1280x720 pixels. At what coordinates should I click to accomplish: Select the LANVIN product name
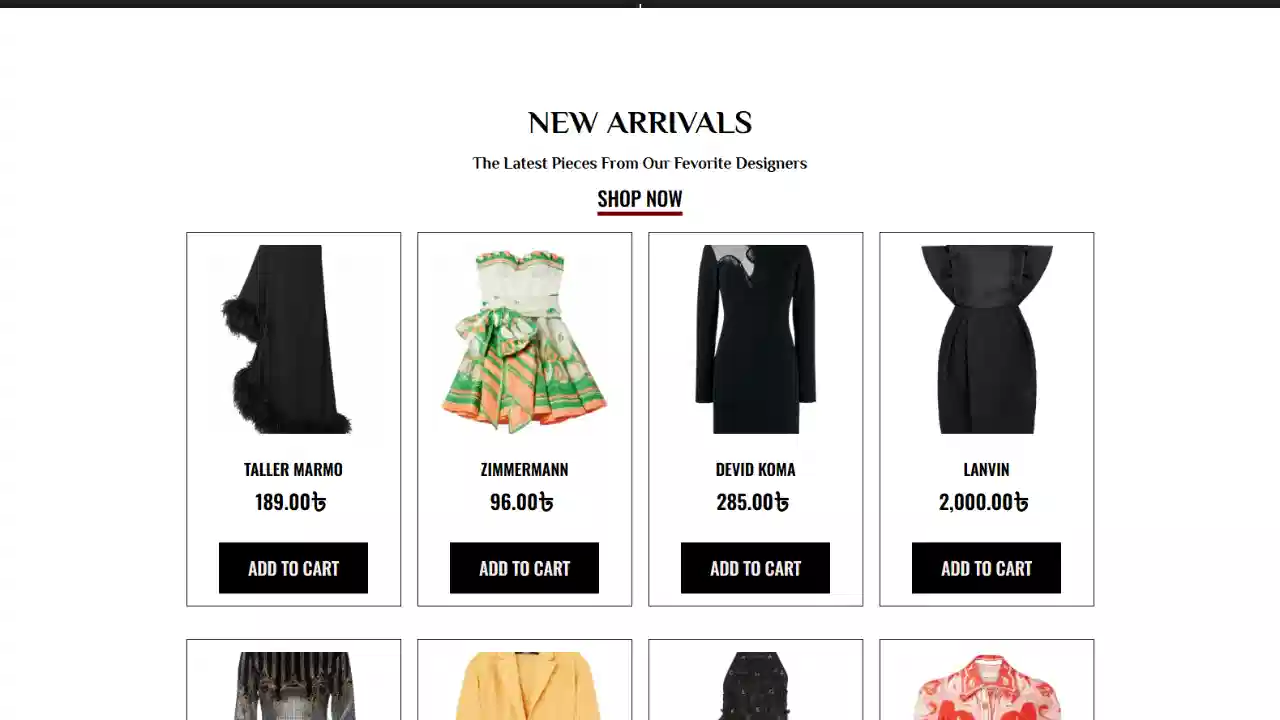tap(986, 469)
